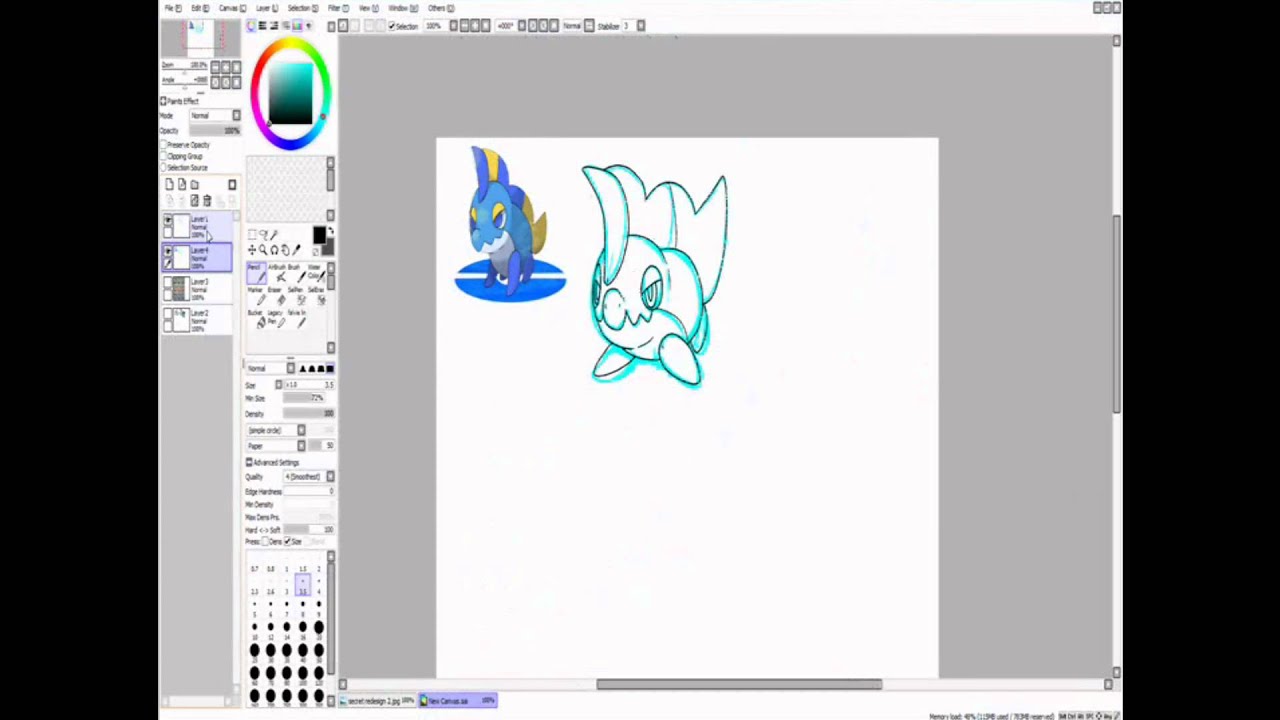Screen dimensions: 1280x720
Task: Enable the Selection Source checkbox
Action: (x=163, y=167)
